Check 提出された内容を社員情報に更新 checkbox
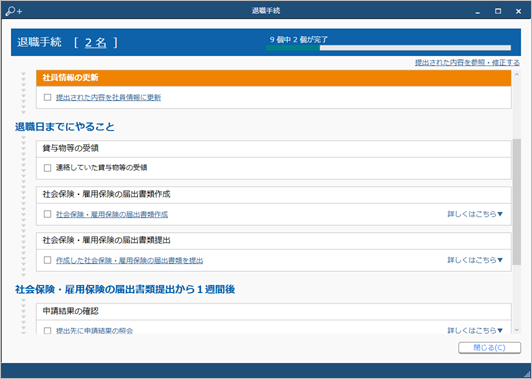Viewport: 532px width, 379px height. tap(48, 97)
